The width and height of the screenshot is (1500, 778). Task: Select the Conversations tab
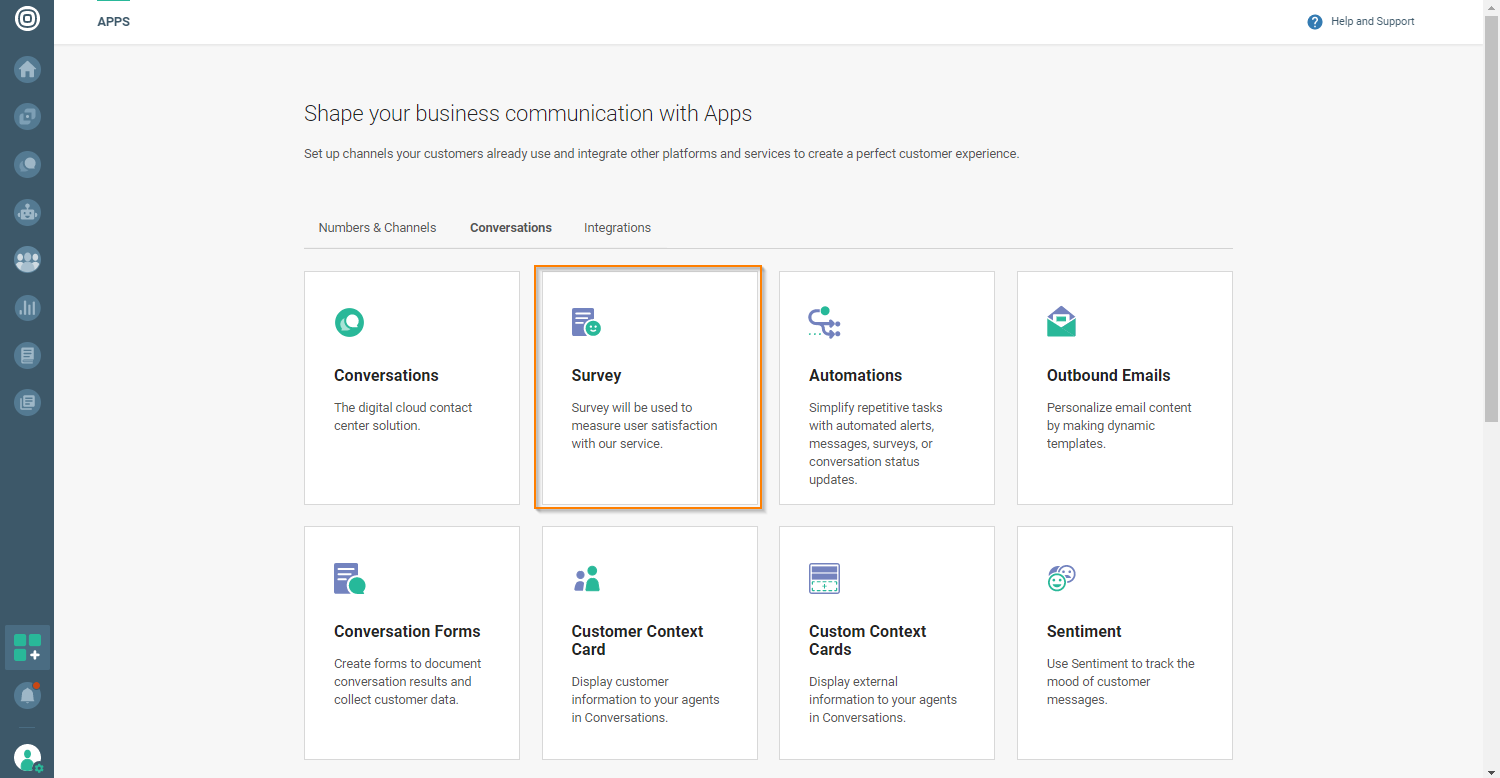(x=510, y=228)
